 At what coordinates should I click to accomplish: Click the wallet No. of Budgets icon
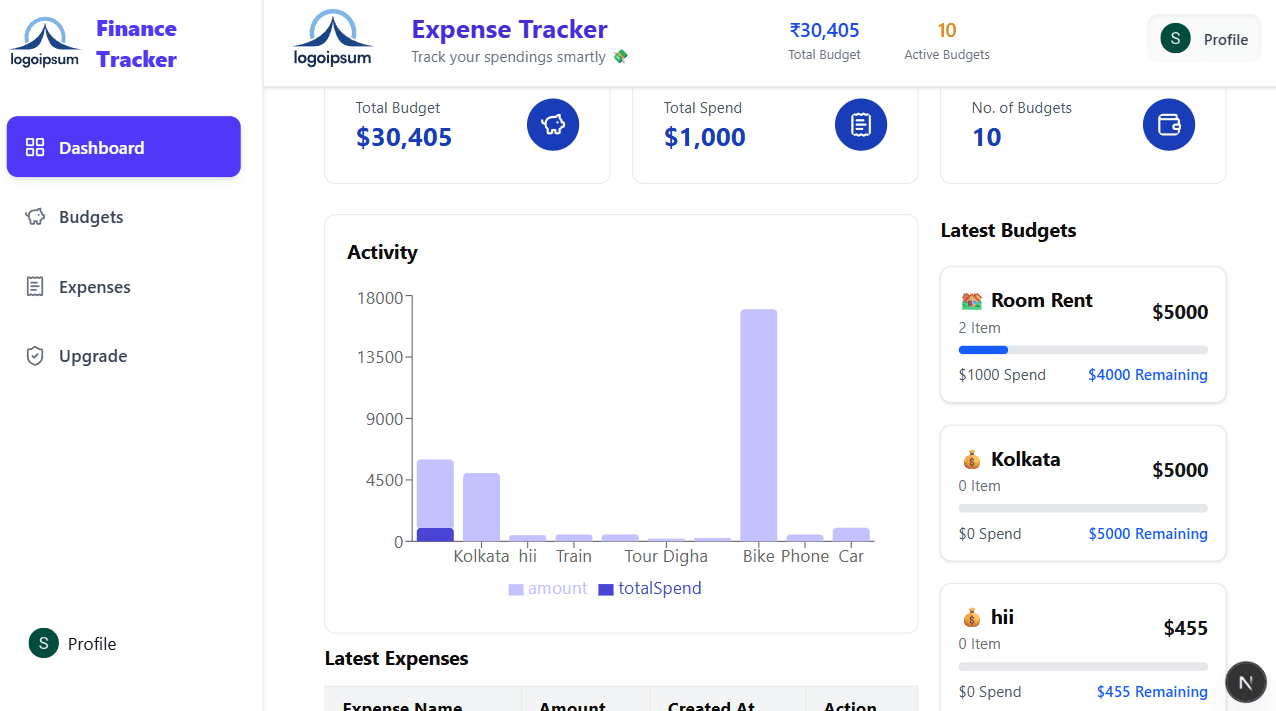tap(1169, 125)
